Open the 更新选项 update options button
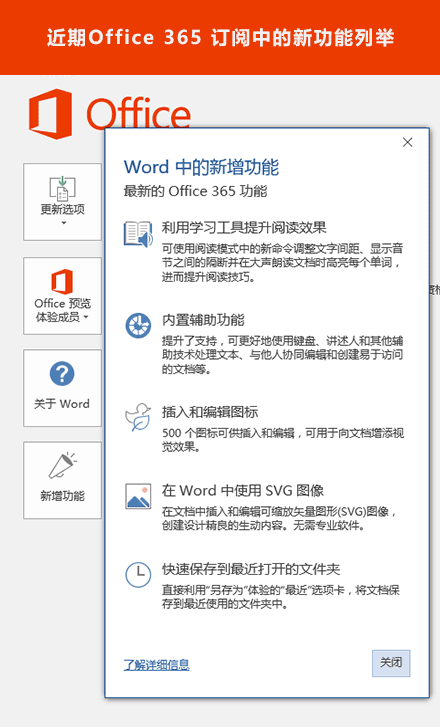Image resolution: width=440 pixels, height=727 pixels. [63, 202]
